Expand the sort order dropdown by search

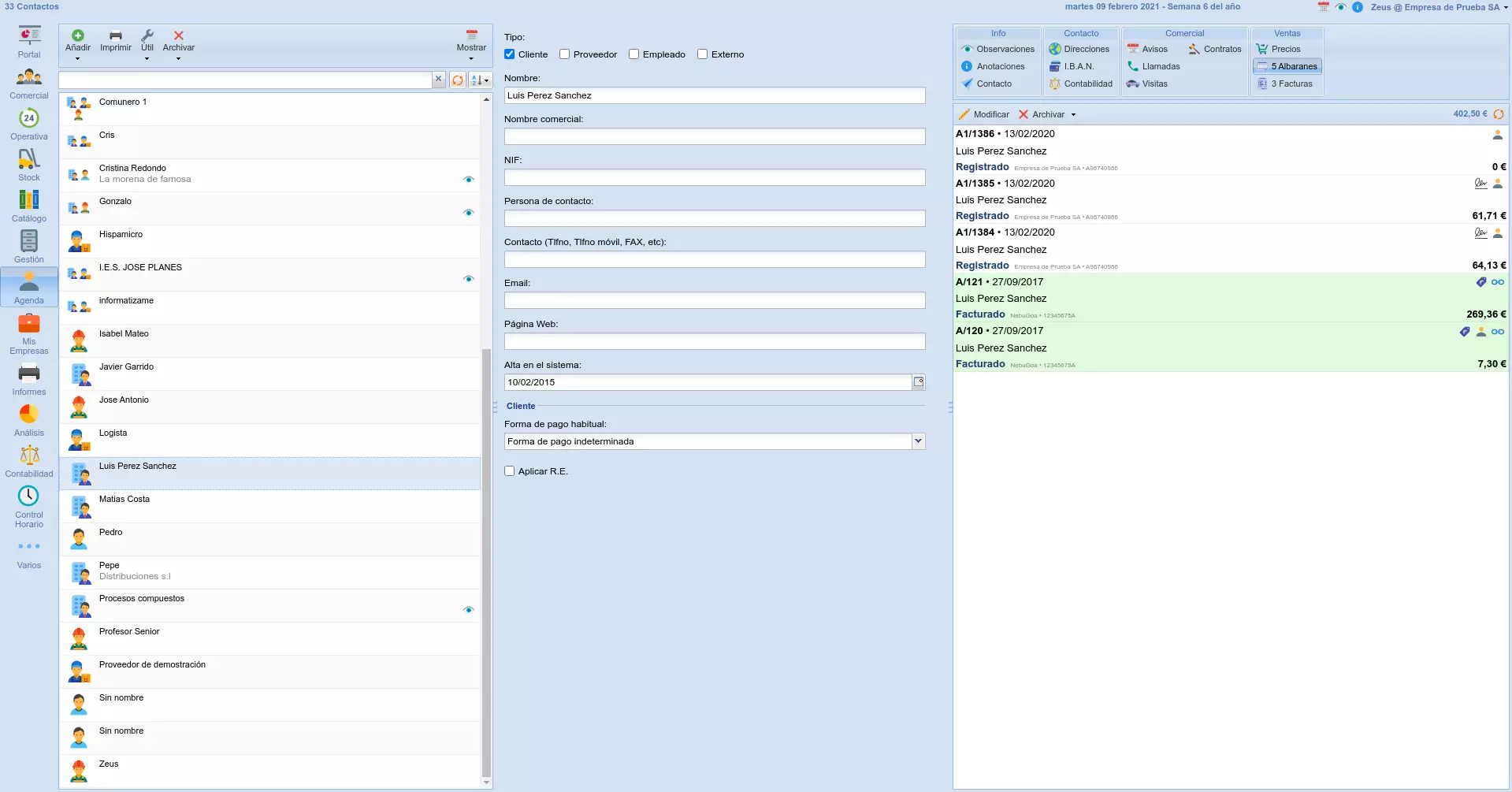480,80
